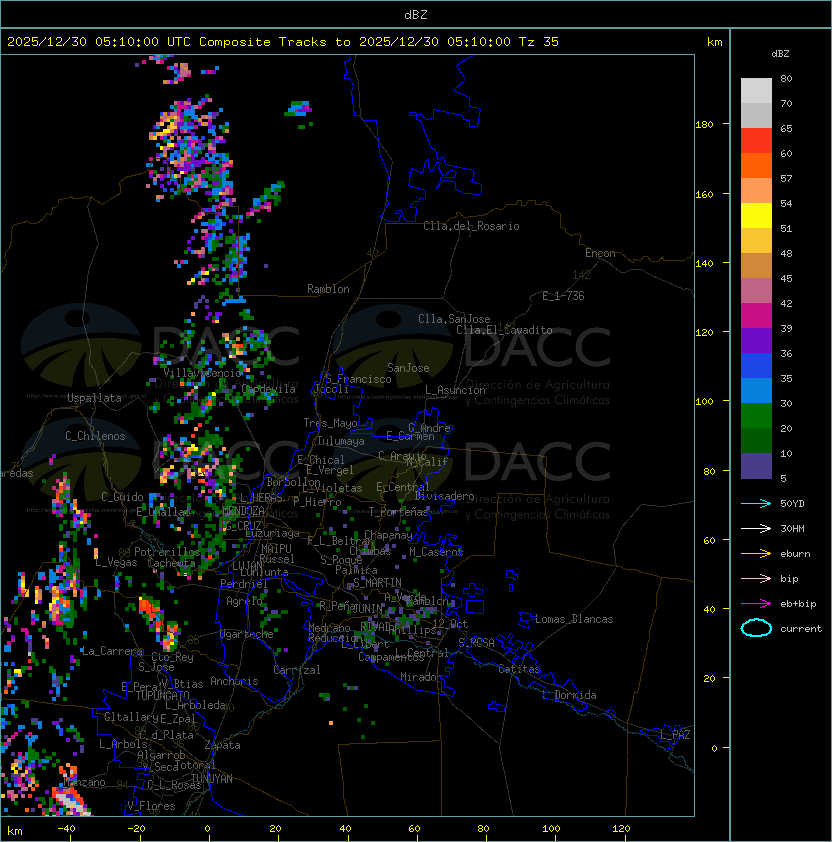This screenshot has width=832, height=842.
Task: Click the 'Zapata' map label
Action: [x=222, y=745]
